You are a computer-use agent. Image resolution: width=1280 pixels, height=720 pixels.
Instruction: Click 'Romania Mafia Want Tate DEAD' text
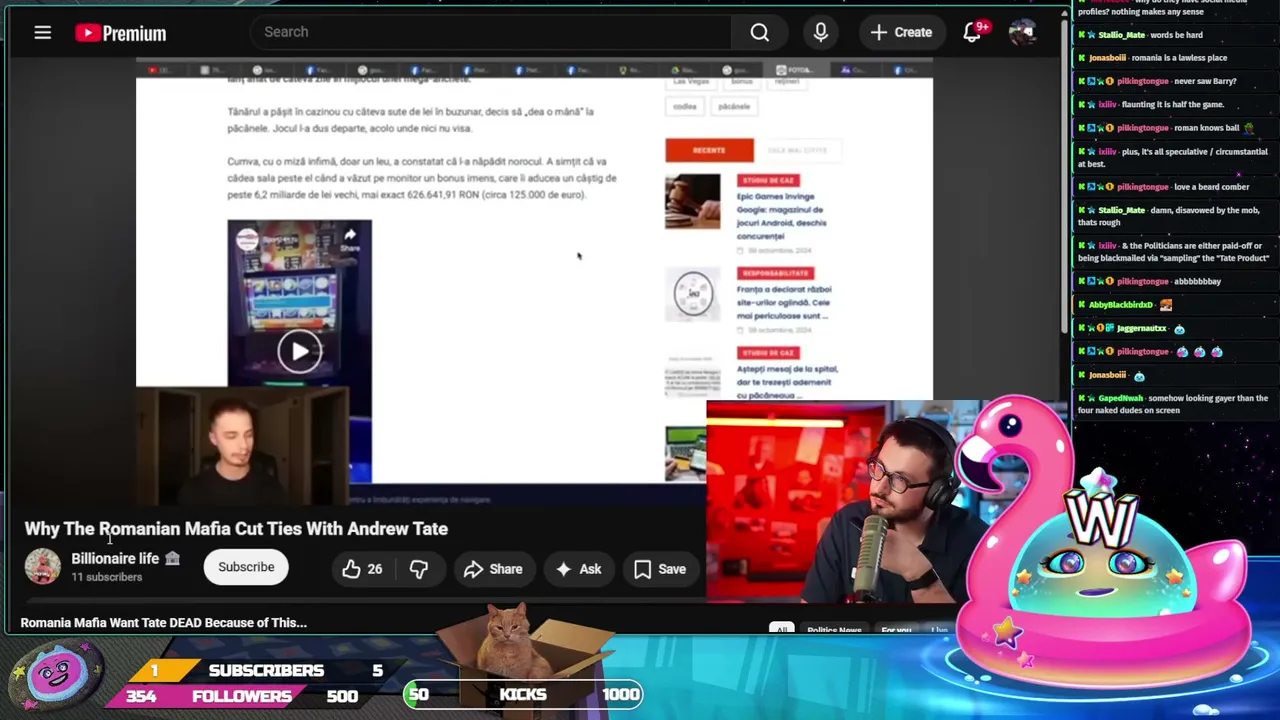click(x=163, y=623)
